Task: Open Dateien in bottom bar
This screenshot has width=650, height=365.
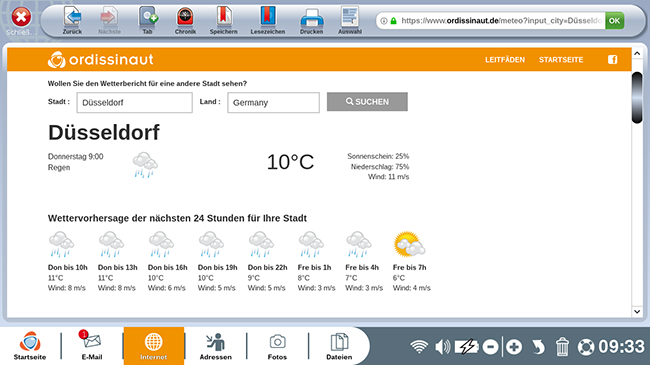Action: (x=339, y=346)
